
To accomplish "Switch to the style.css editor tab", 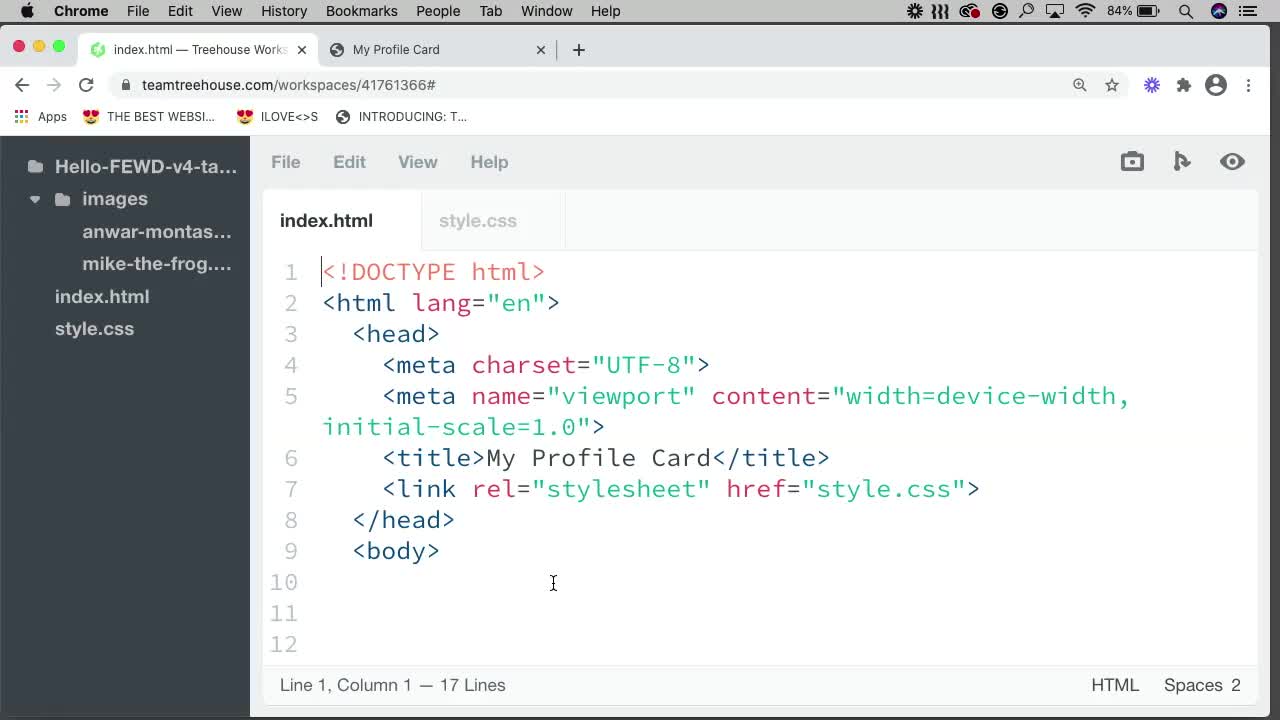I will (x=477, y=220).
